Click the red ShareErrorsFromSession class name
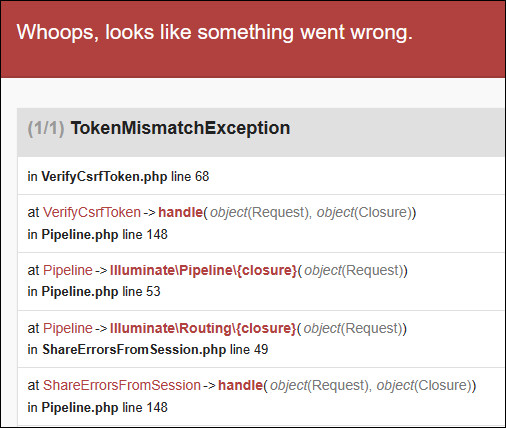This screenshot has width=506, height=428. click(122, 385)
